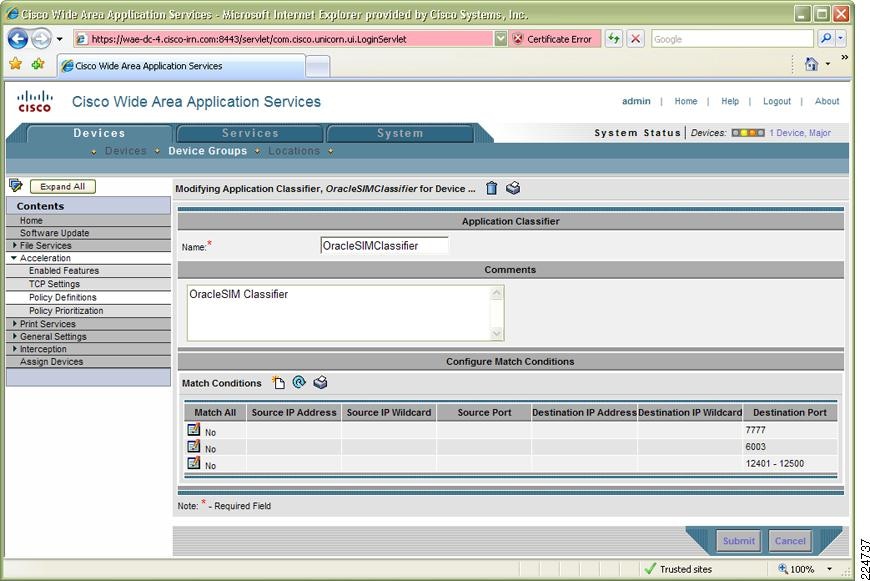This screenshot has height=581, width=870.
Task: Select the Cisco Wide Area Application Services browser tab
Action: 181,66
